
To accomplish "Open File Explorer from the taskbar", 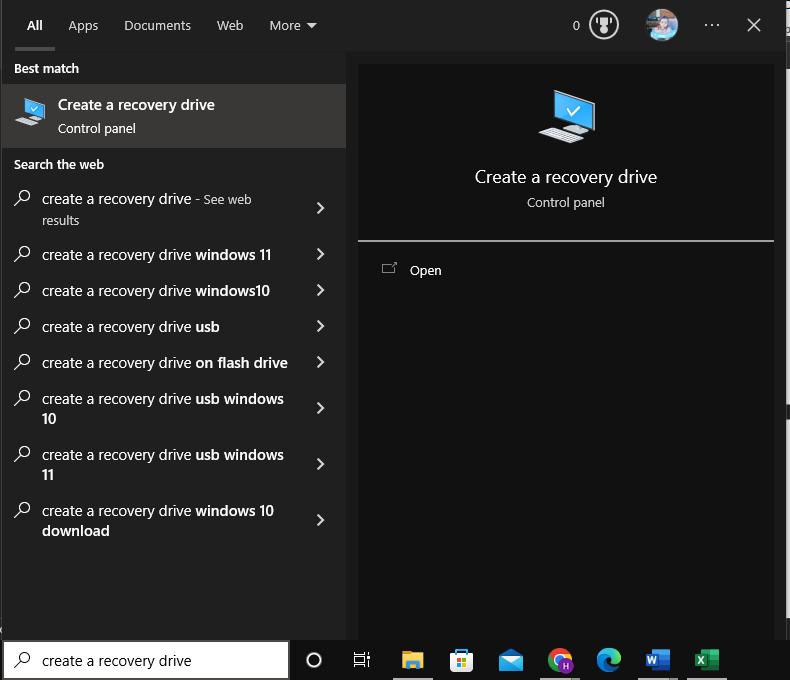I will tap(412, 660).
